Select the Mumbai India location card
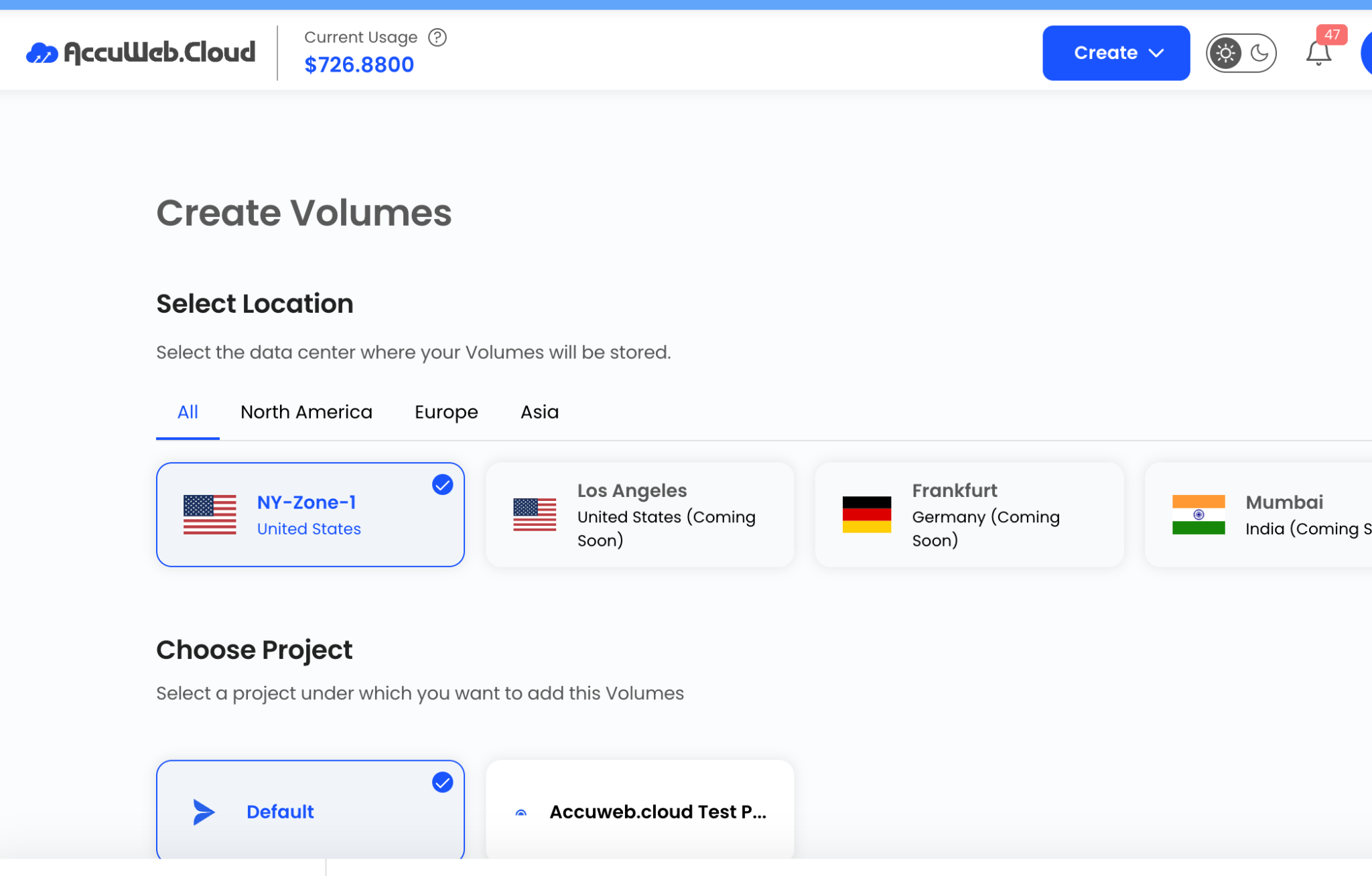1372x876 pixels. coord(1258,514)
